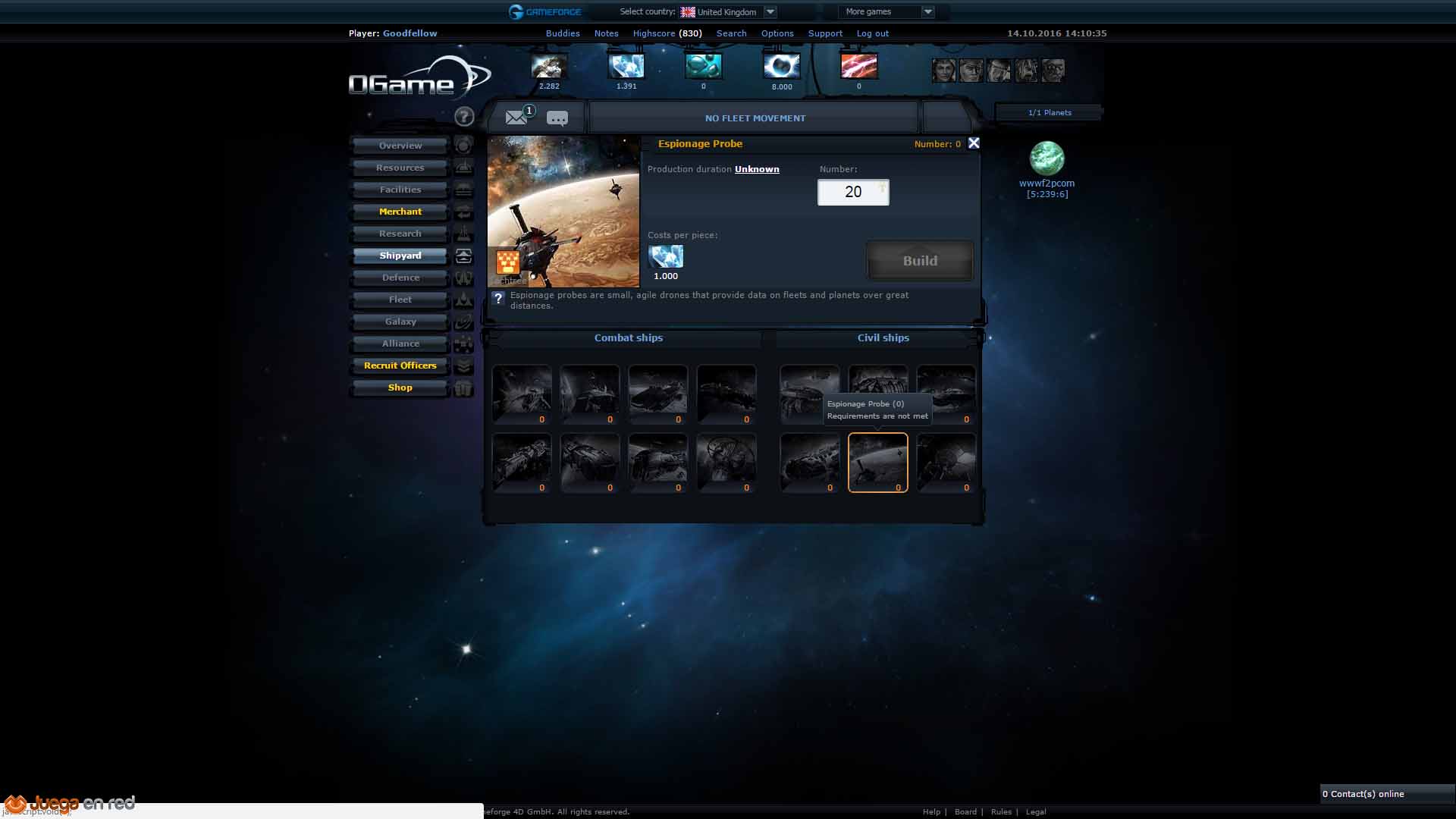The width and height of the screenshot is (1456, 819).
Task: Click the help question mark circle
Action: click(464, 117)
